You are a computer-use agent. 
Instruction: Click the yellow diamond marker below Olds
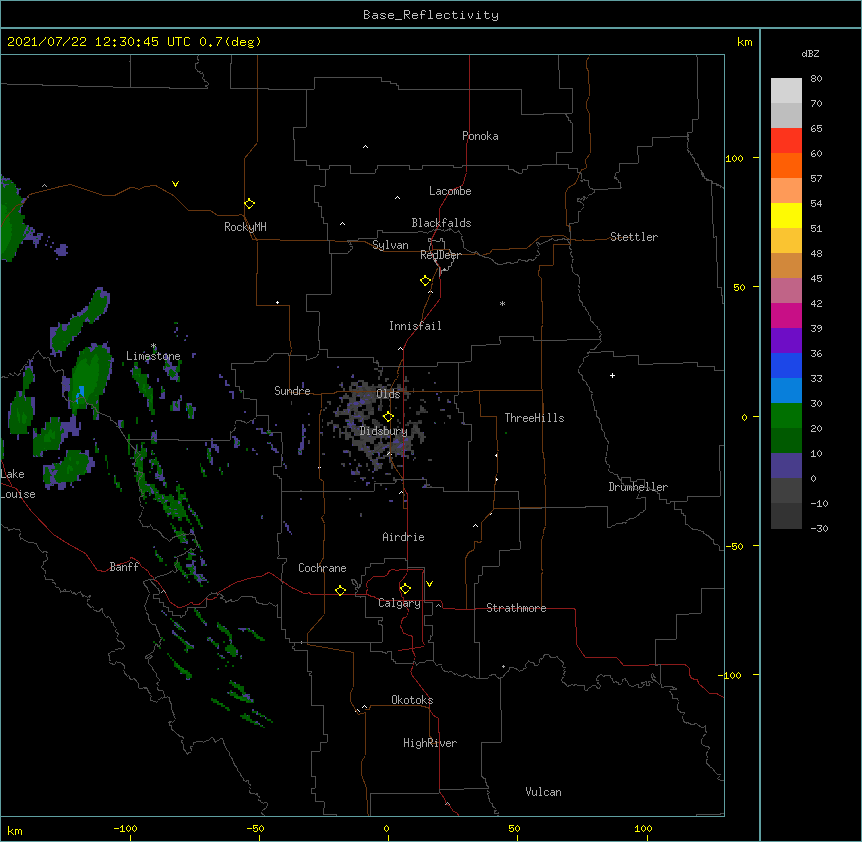click(x=388, y=417)
